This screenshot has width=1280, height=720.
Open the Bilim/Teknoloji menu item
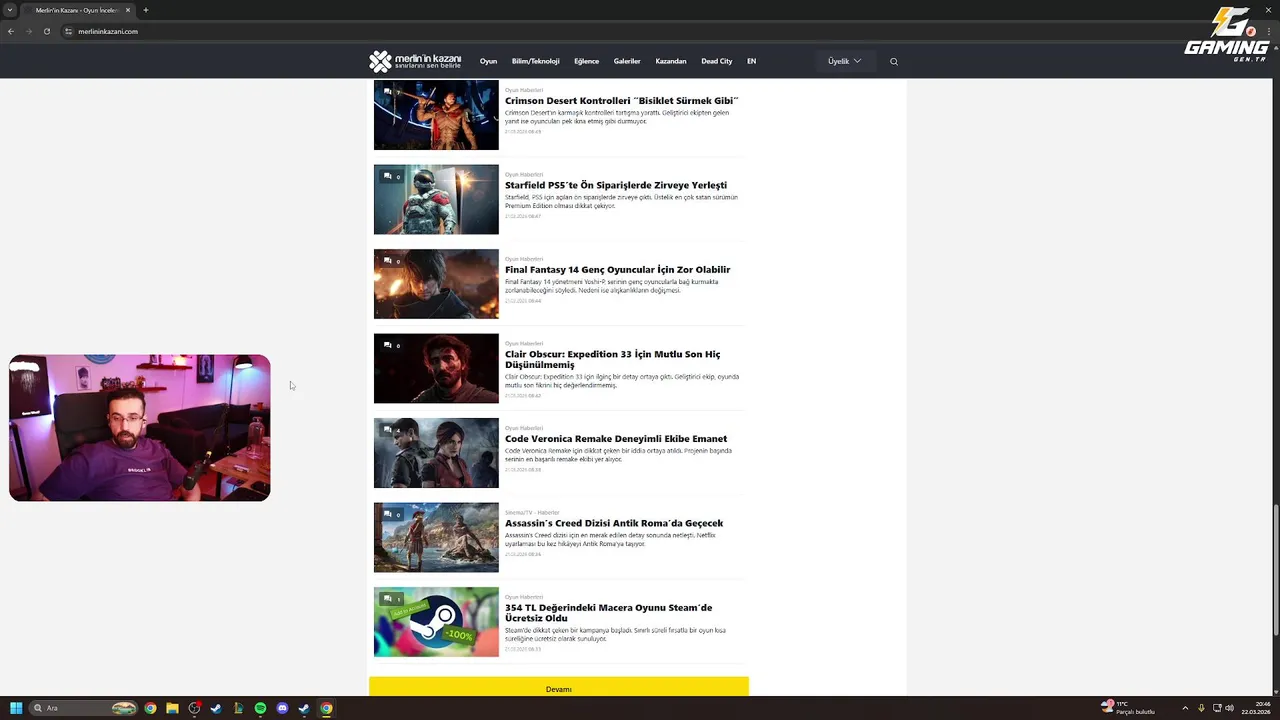pos(535,61)
